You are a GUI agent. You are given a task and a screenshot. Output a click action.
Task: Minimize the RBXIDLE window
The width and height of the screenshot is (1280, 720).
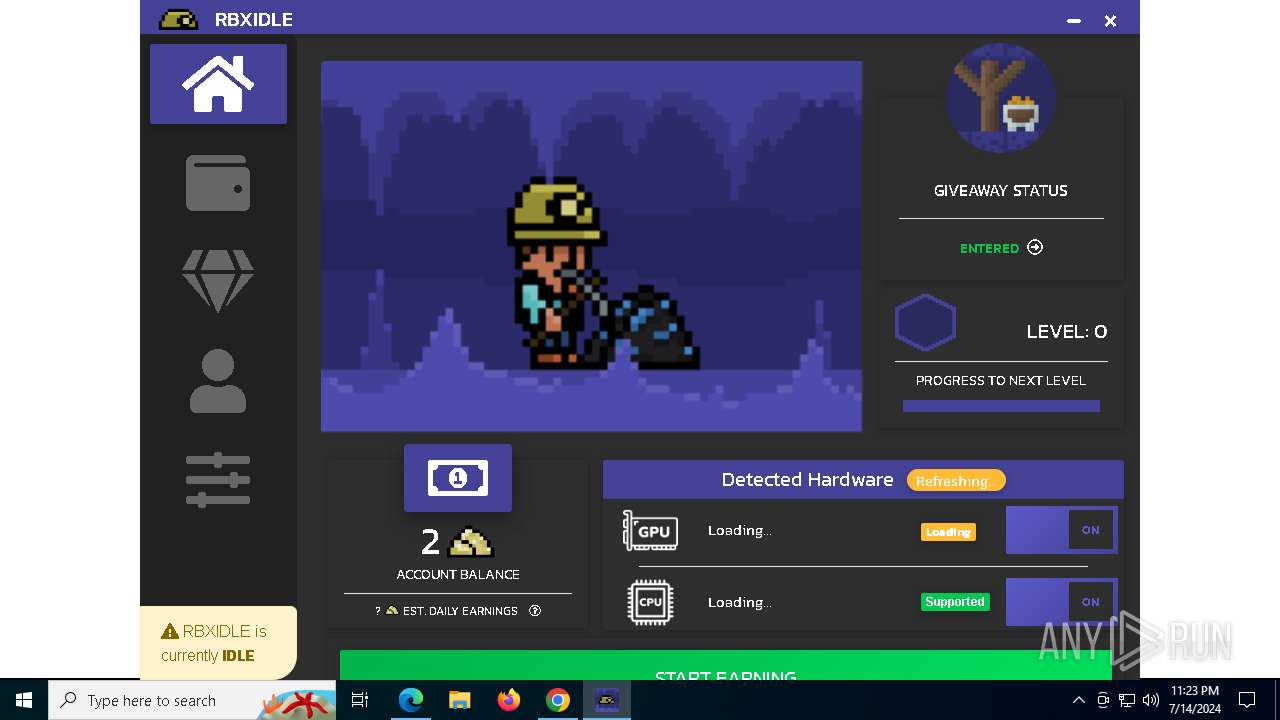coord(1074,20)
